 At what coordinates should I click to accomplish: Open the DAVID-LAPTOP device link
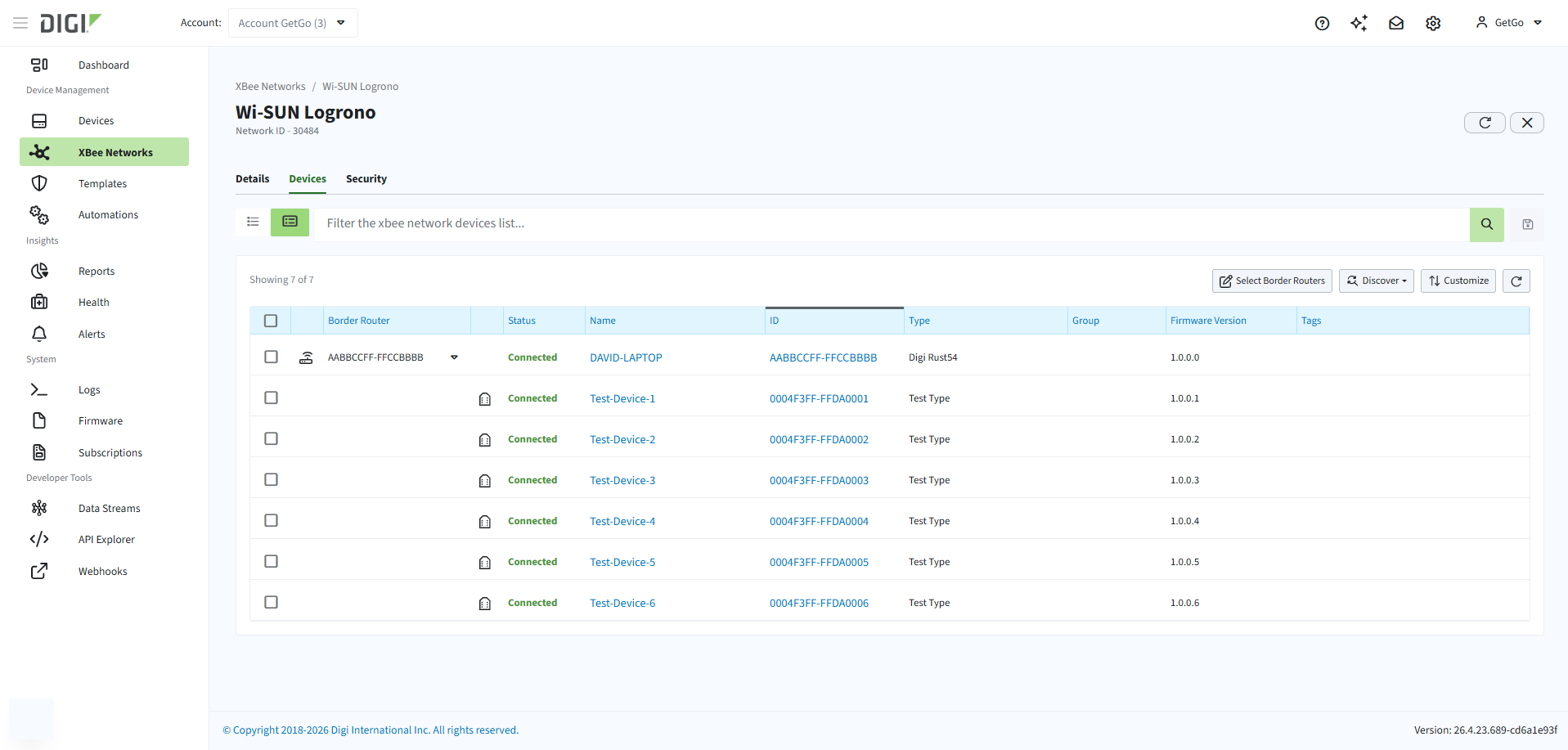coord(626,357)
